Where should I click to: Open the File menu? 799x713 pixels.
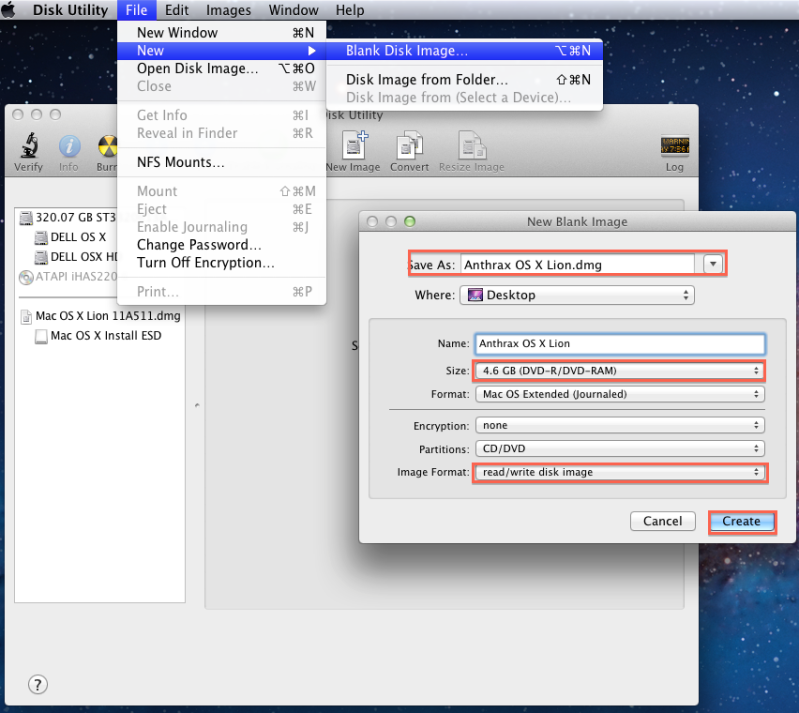tap(136, 10)
